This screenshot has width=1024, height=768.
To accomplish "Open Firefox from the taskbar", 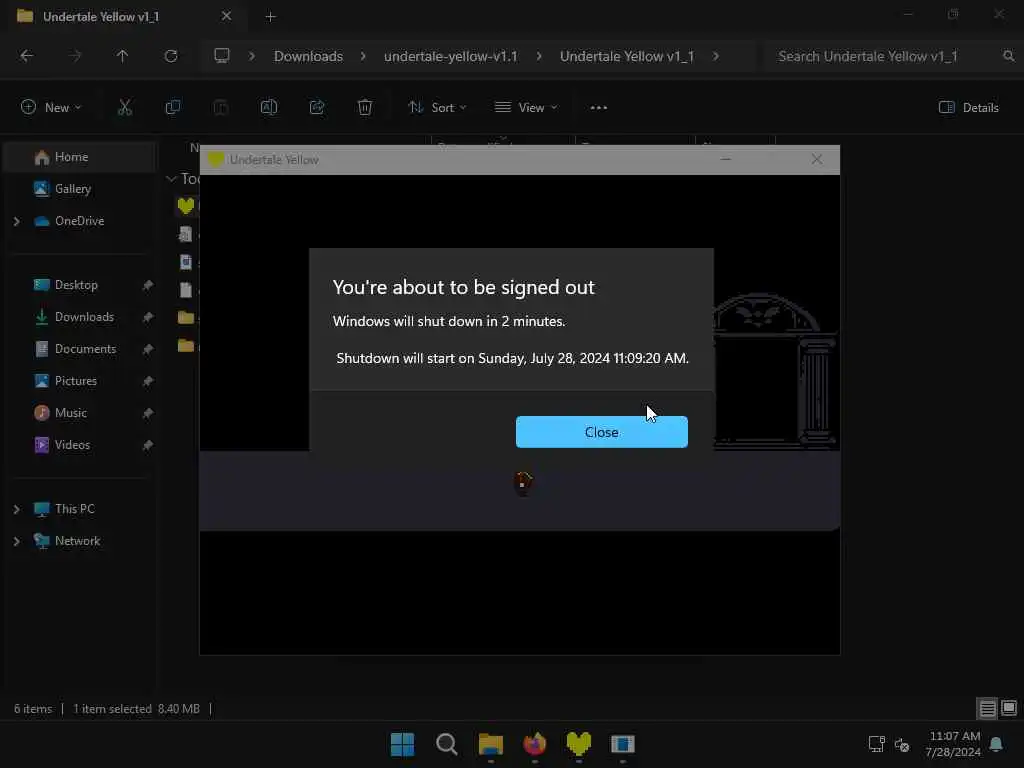I will (x=535, y=744).
